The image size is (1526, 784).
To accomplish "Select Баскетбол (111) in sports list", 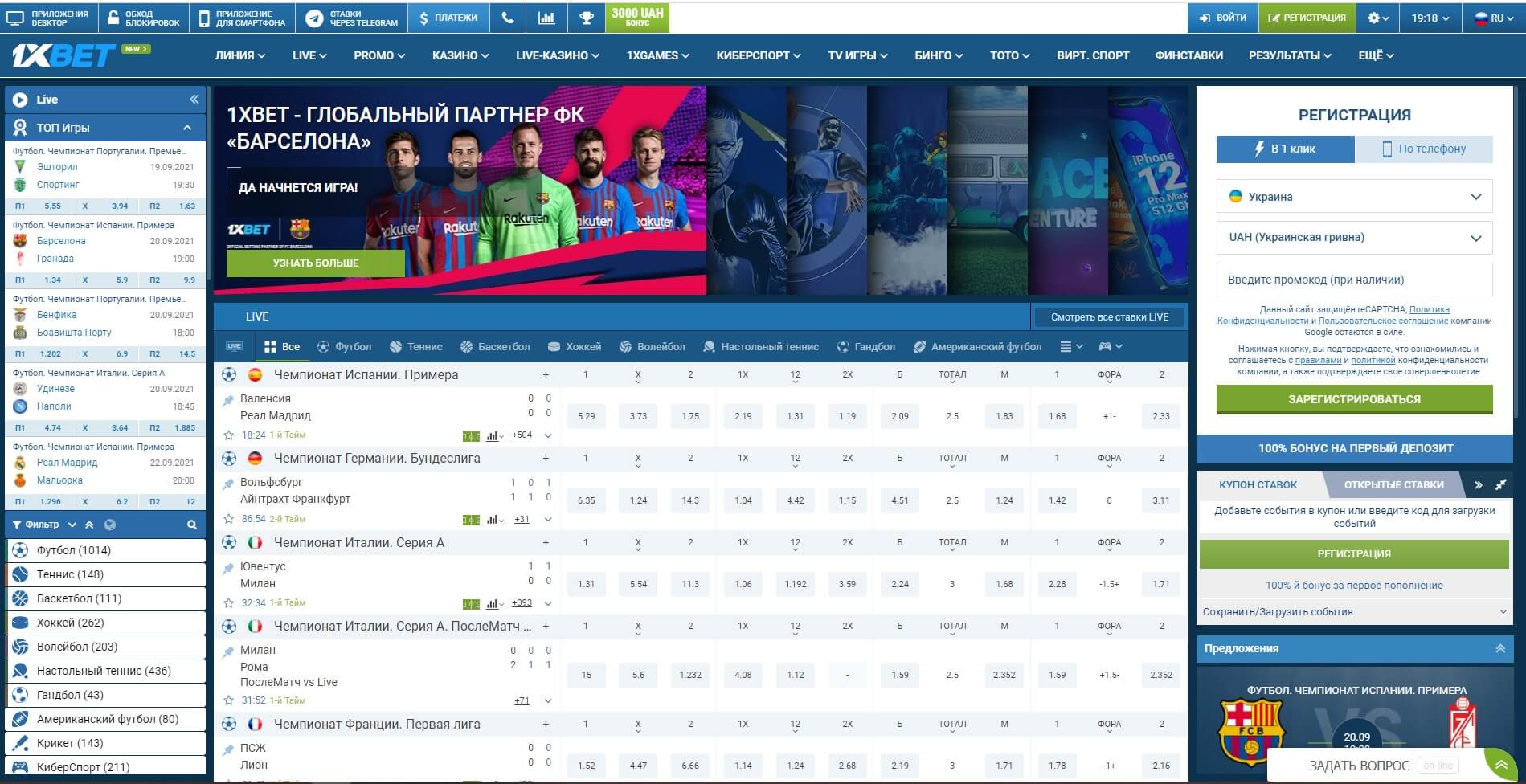I will pos(106,598).
